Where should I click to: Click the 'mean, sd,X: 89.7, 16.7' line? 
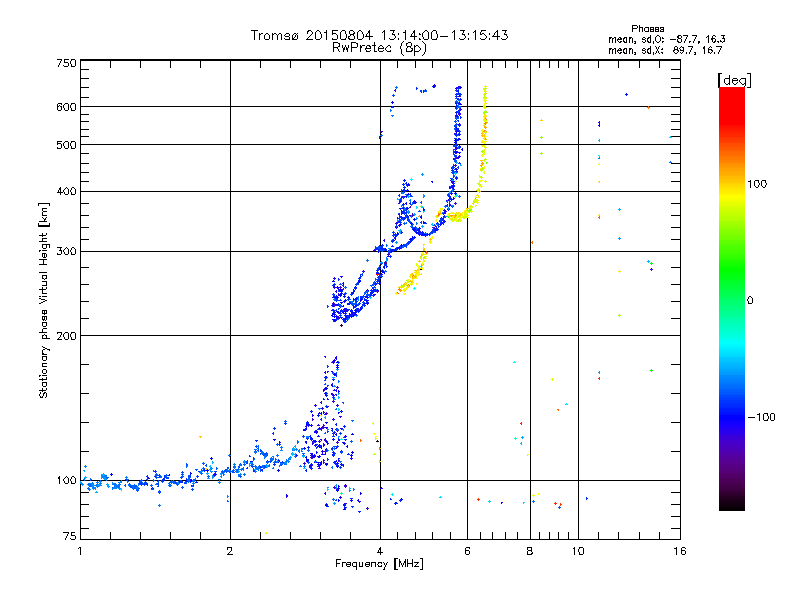coord(665,50)
